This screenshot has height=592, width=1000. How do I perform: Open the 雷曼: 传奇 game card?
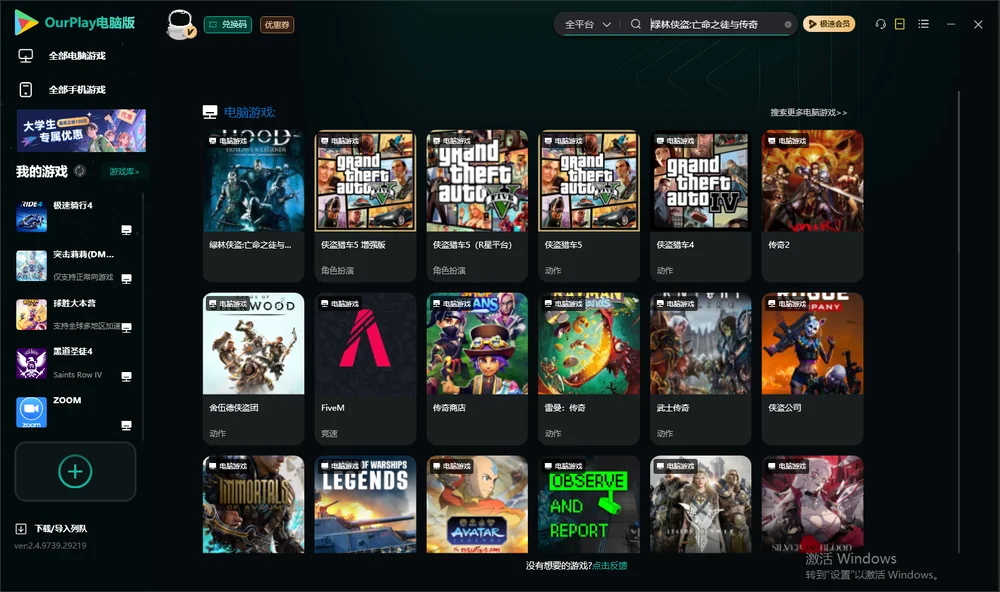tap(589, 368)
